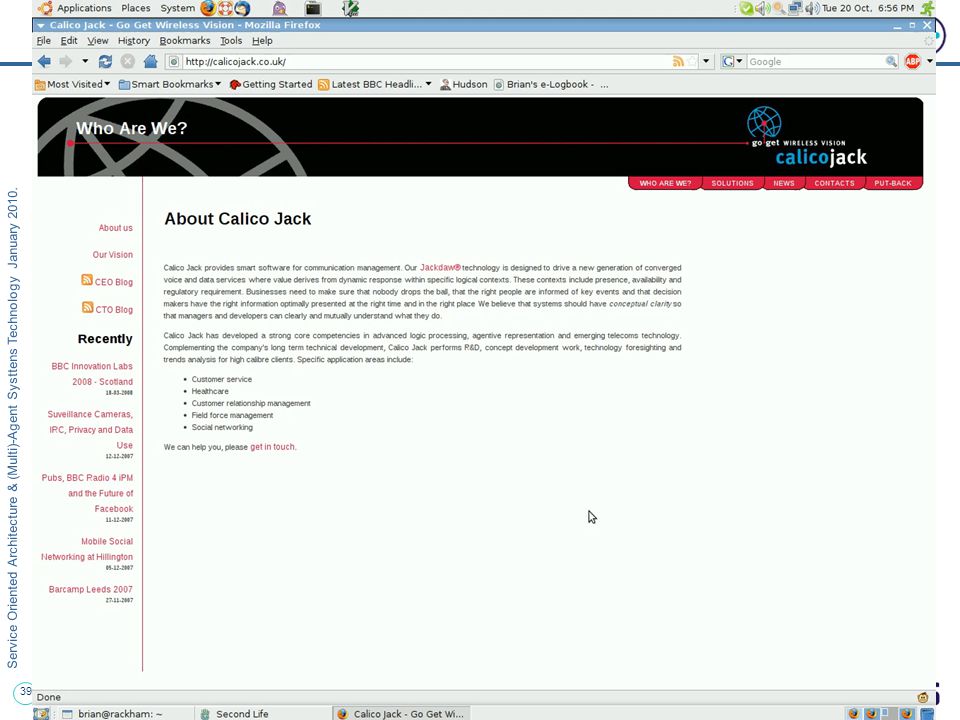
Task: Click the RSS feed icon in address bar
Action: click(x=678, y=61)
